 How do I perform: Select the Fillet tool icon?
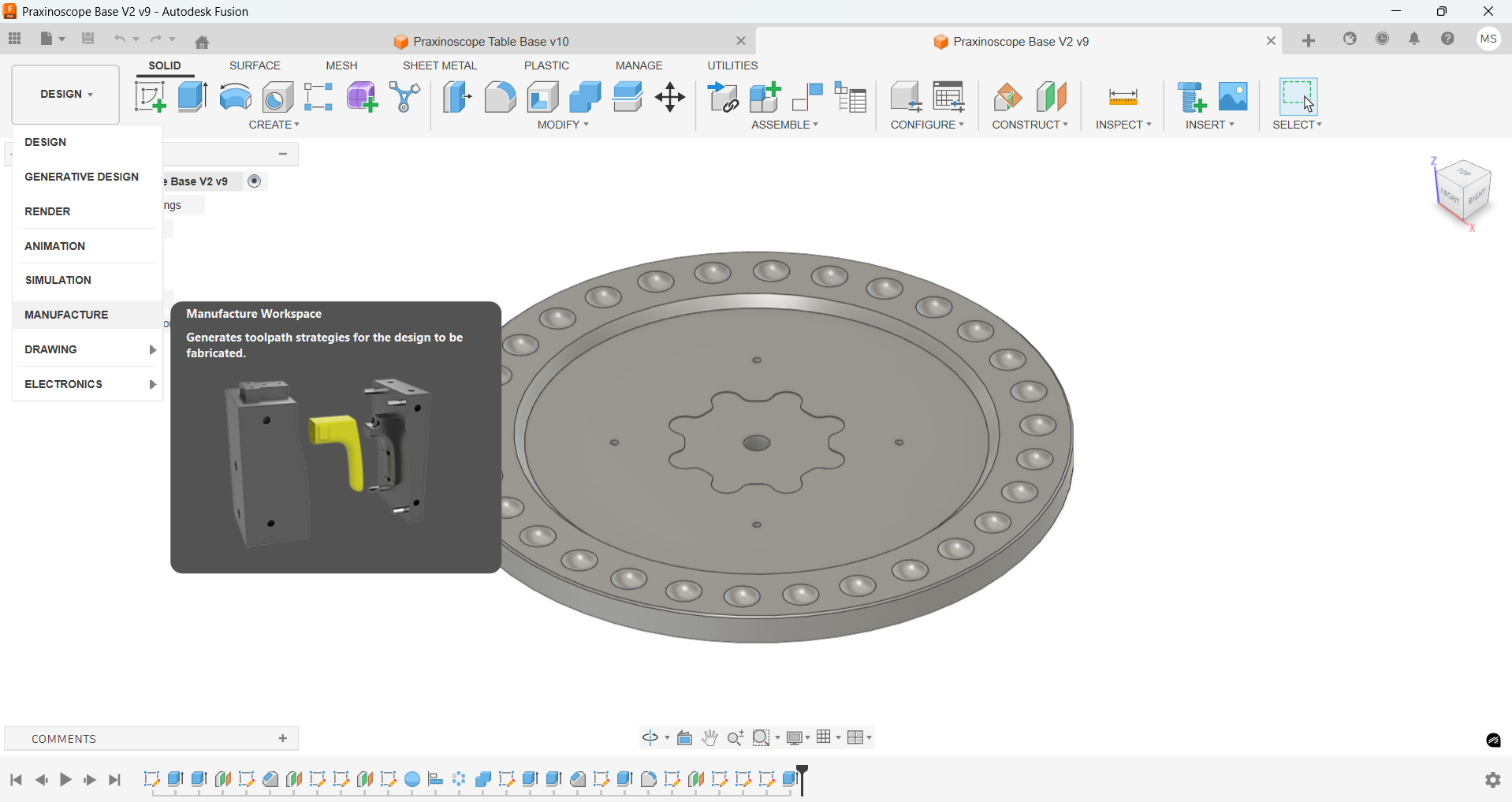pyautogui.click(x=500, y=97)
